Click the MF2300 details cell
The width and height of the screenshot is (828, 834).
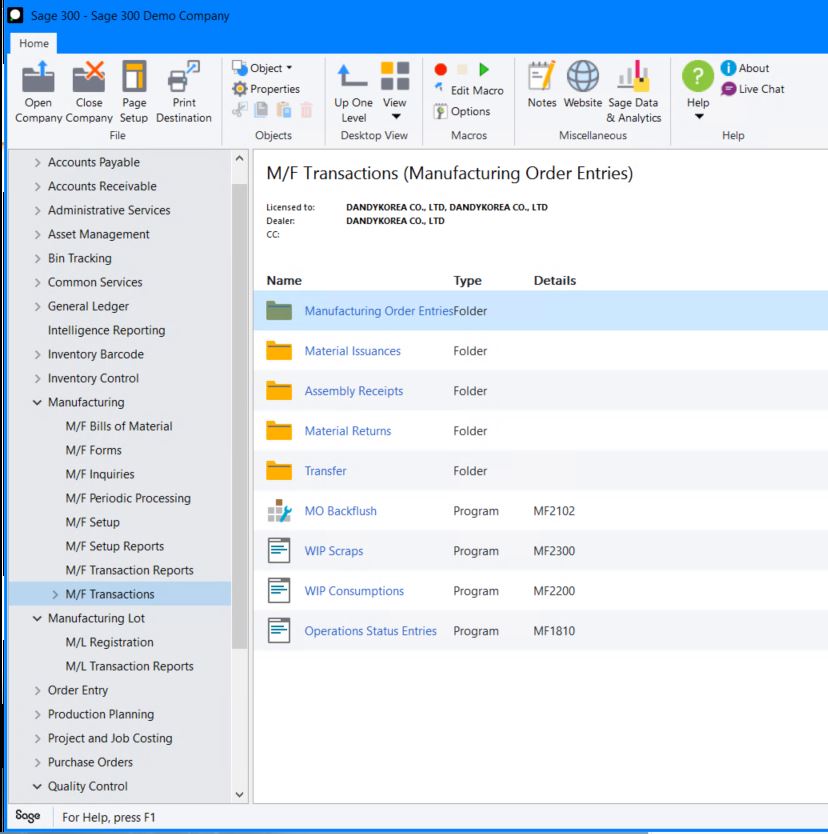(554, 551)
